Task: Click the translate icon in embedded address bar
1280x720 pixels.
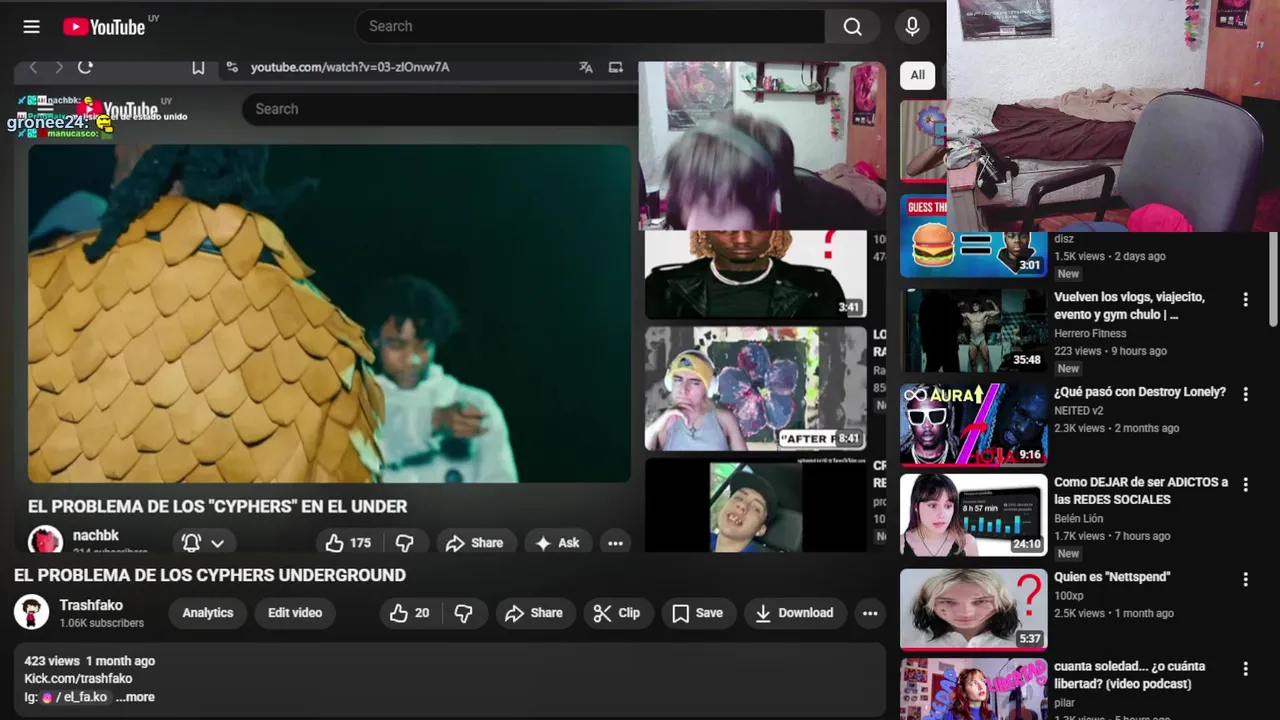Action: [x=586, y=67]
